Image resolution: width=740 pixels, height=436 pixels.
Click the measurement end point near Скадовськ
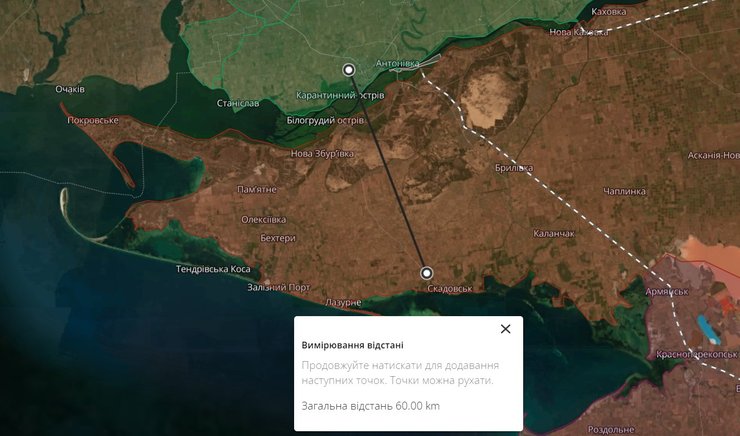427,273
